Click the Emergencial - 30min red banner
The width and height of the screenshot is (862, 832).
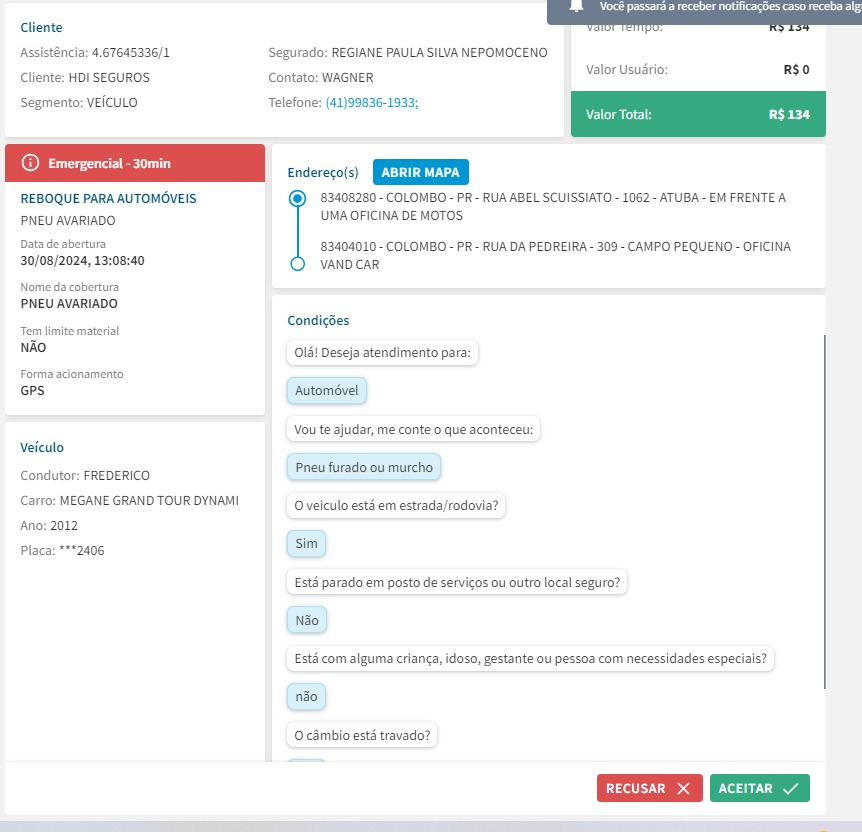tap(135, 163)
